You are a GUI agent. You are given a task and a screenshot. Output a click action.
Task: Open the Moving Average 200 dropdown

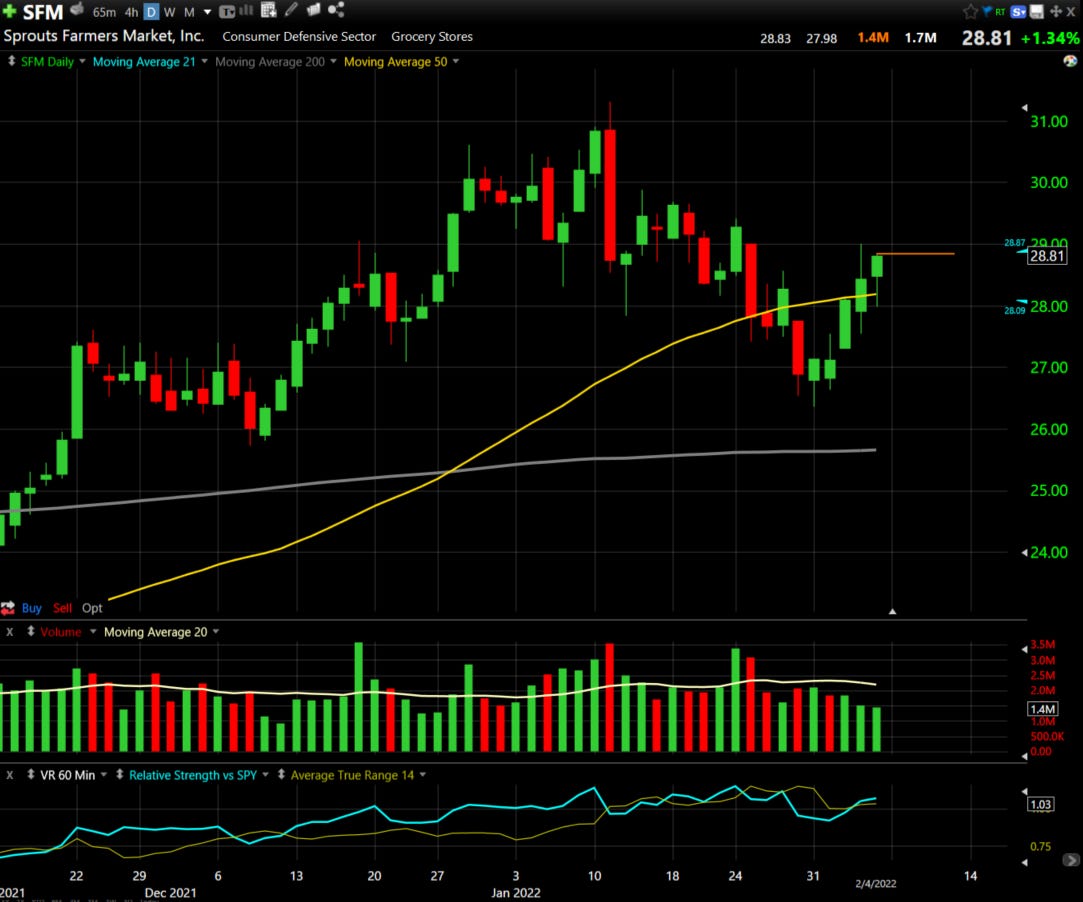click(x=334, y=61)
